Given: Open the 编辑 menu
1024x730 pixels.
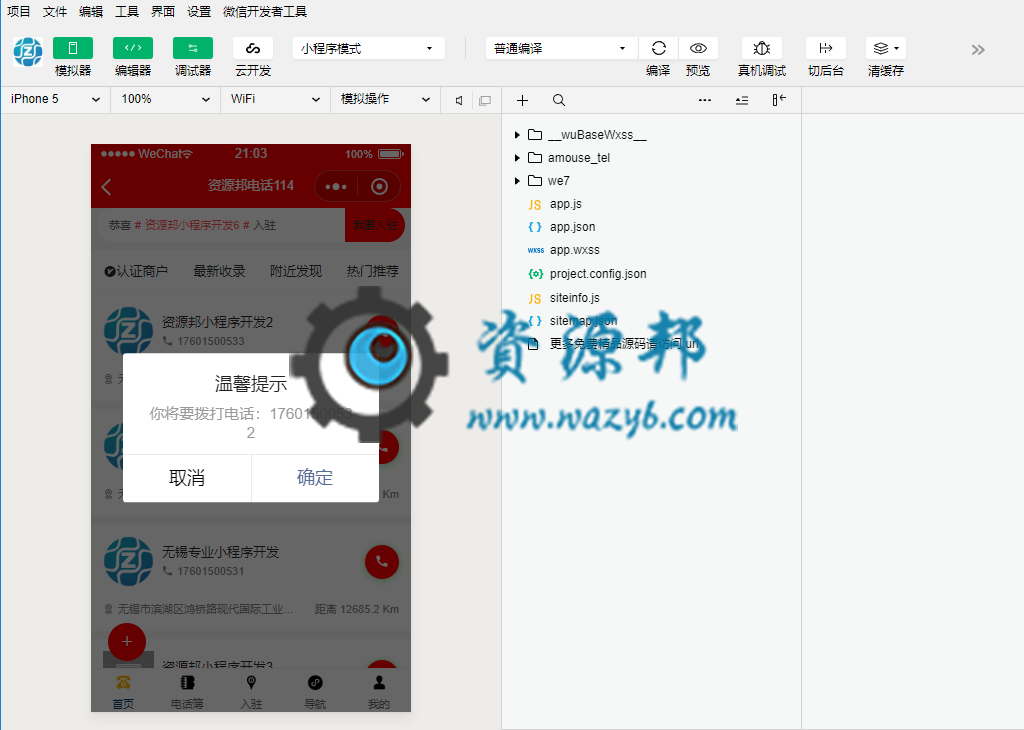Looking at the screenshot, I should pos(91,11).
